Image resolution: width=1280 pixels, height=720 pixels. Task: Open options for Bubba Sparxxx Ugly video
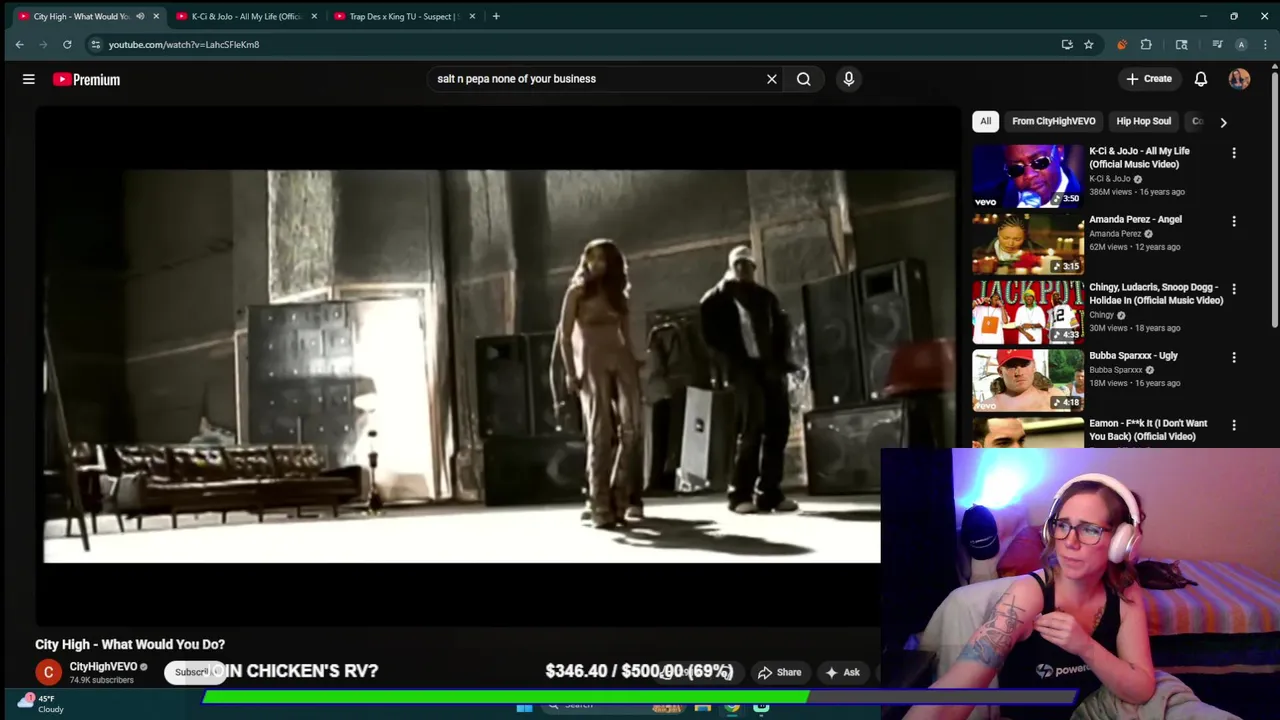[x=1234, y=357]
